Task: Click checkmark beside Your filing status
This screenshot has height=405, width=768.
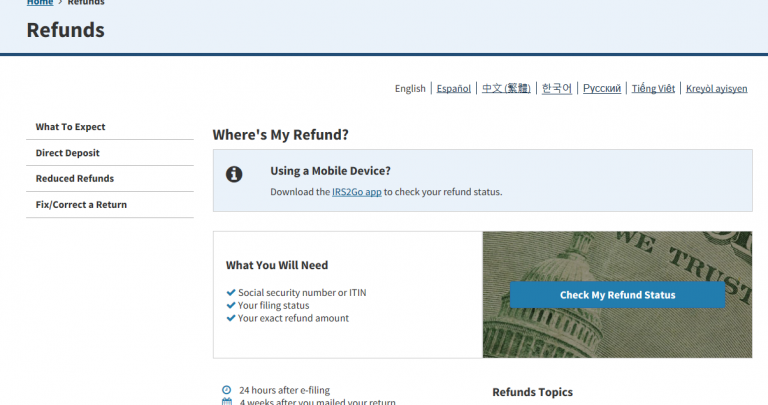Action: tap(231, 306)
